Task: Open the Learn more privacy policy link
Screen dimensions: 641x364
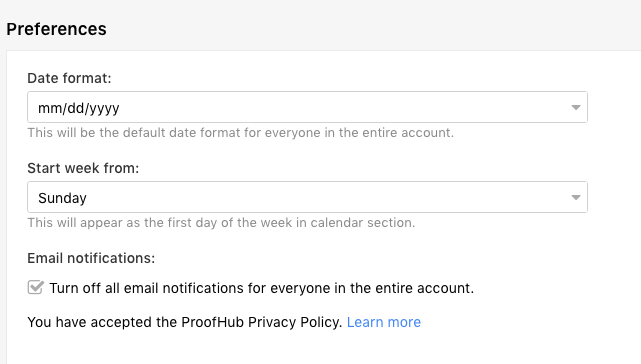Action: click(383, 322)
